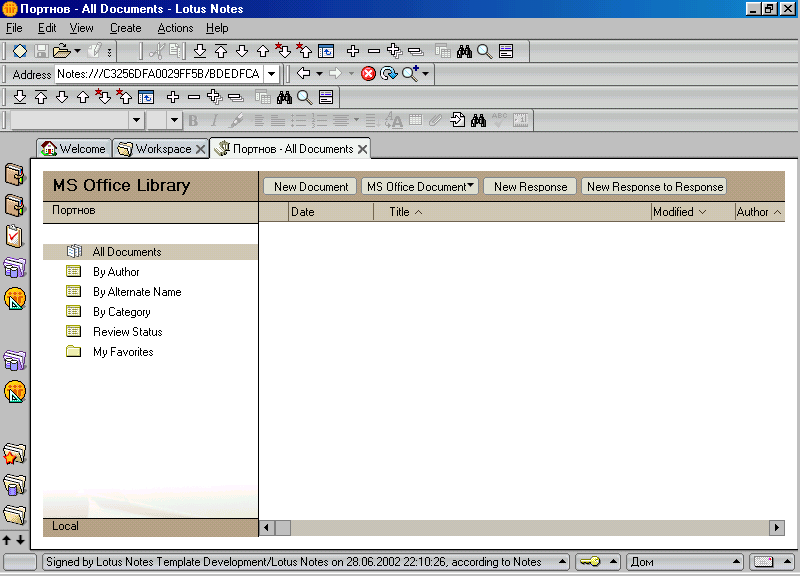The width and height of the screenshot is (800, 576).
Task: Open the font size dropdown
Action: pyautogui.click(x=174, y=120)
